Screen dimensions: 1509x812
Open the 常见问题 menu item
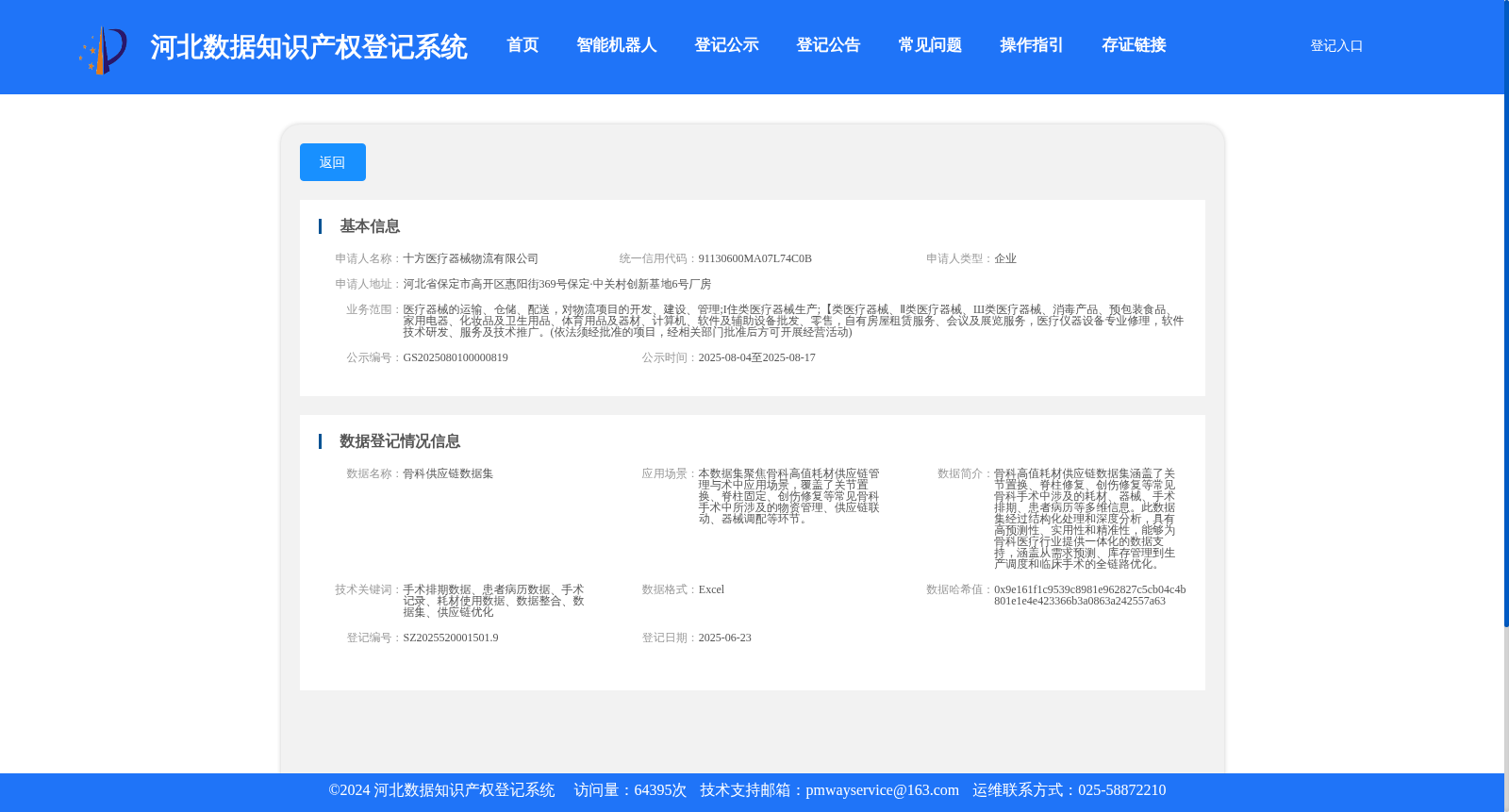(x=930, y=45)
